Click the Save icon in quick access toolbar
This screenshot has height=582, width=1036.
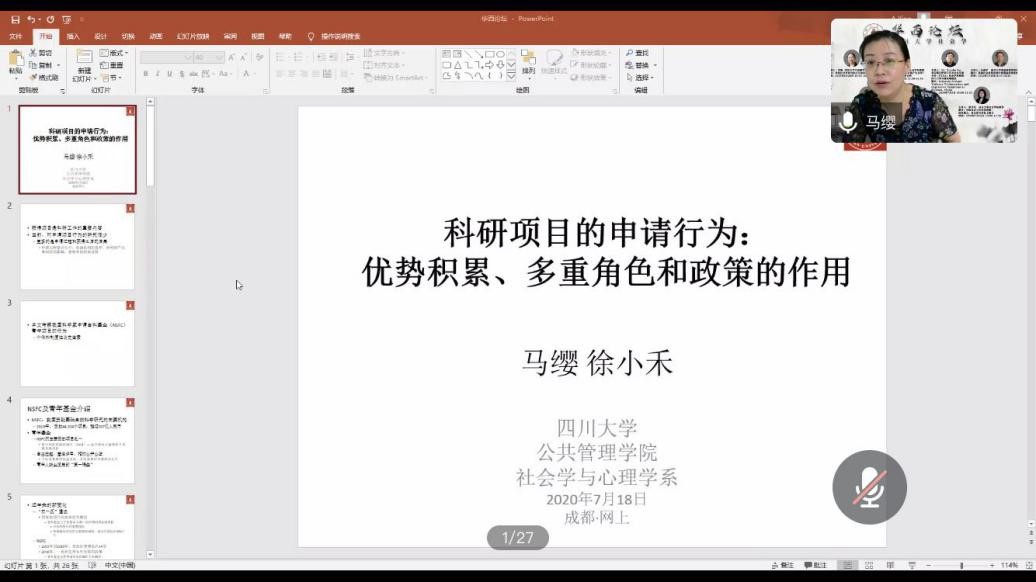pos(15,19)
